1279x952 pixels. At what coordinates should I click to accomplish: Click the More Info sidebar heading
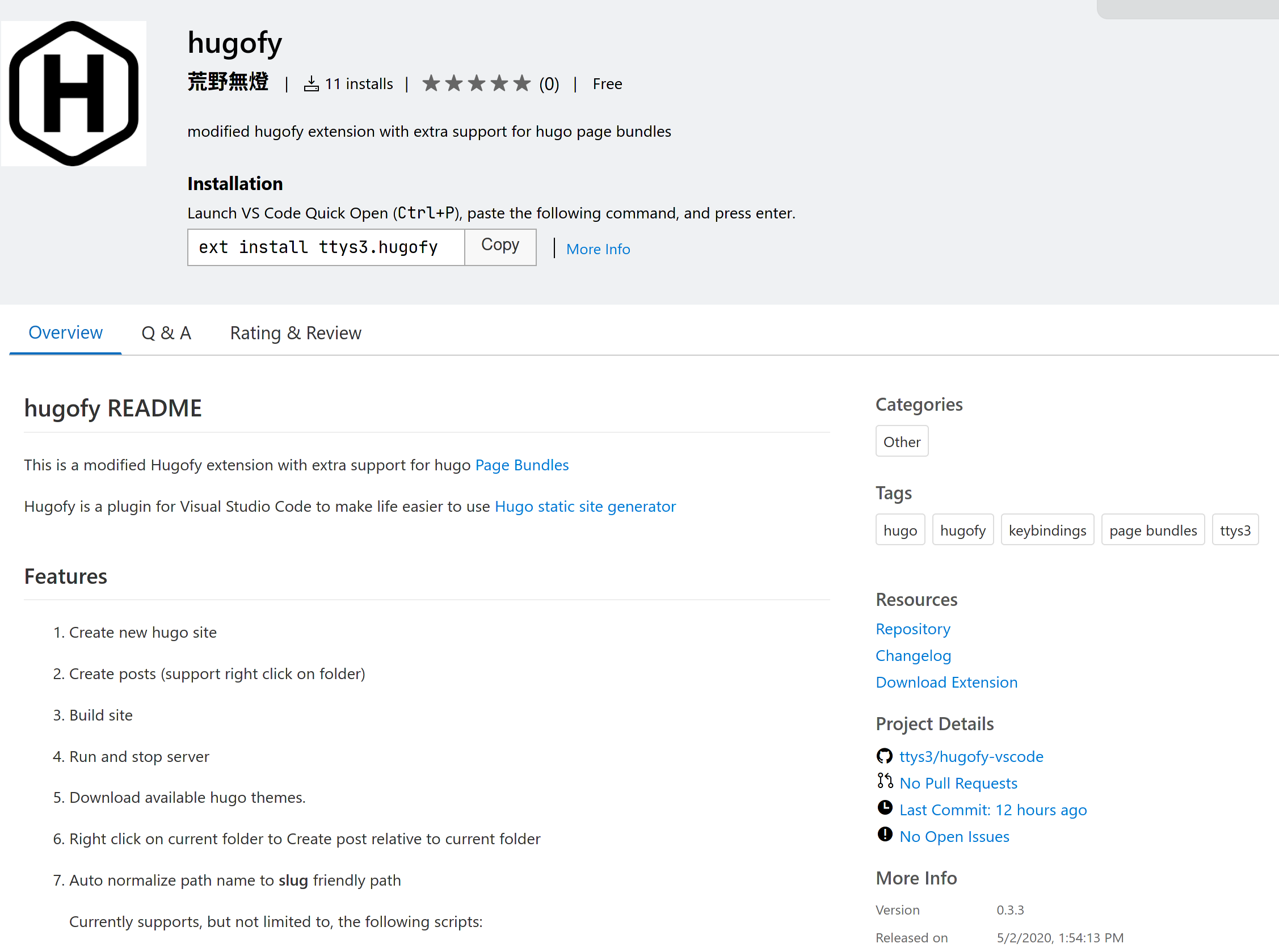[x=916, y=878]
